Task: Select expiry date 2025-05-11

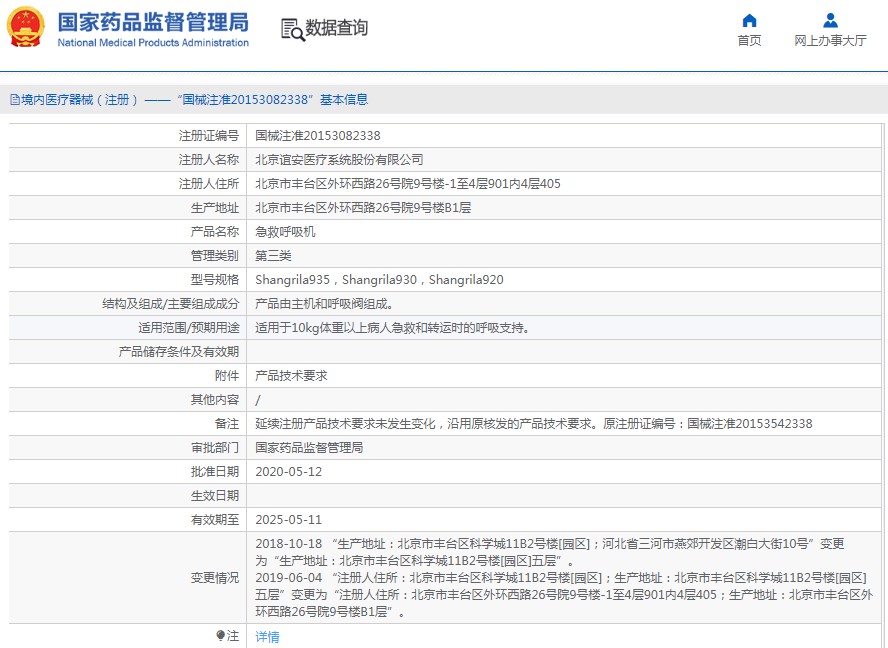Action: pos(289,519)
